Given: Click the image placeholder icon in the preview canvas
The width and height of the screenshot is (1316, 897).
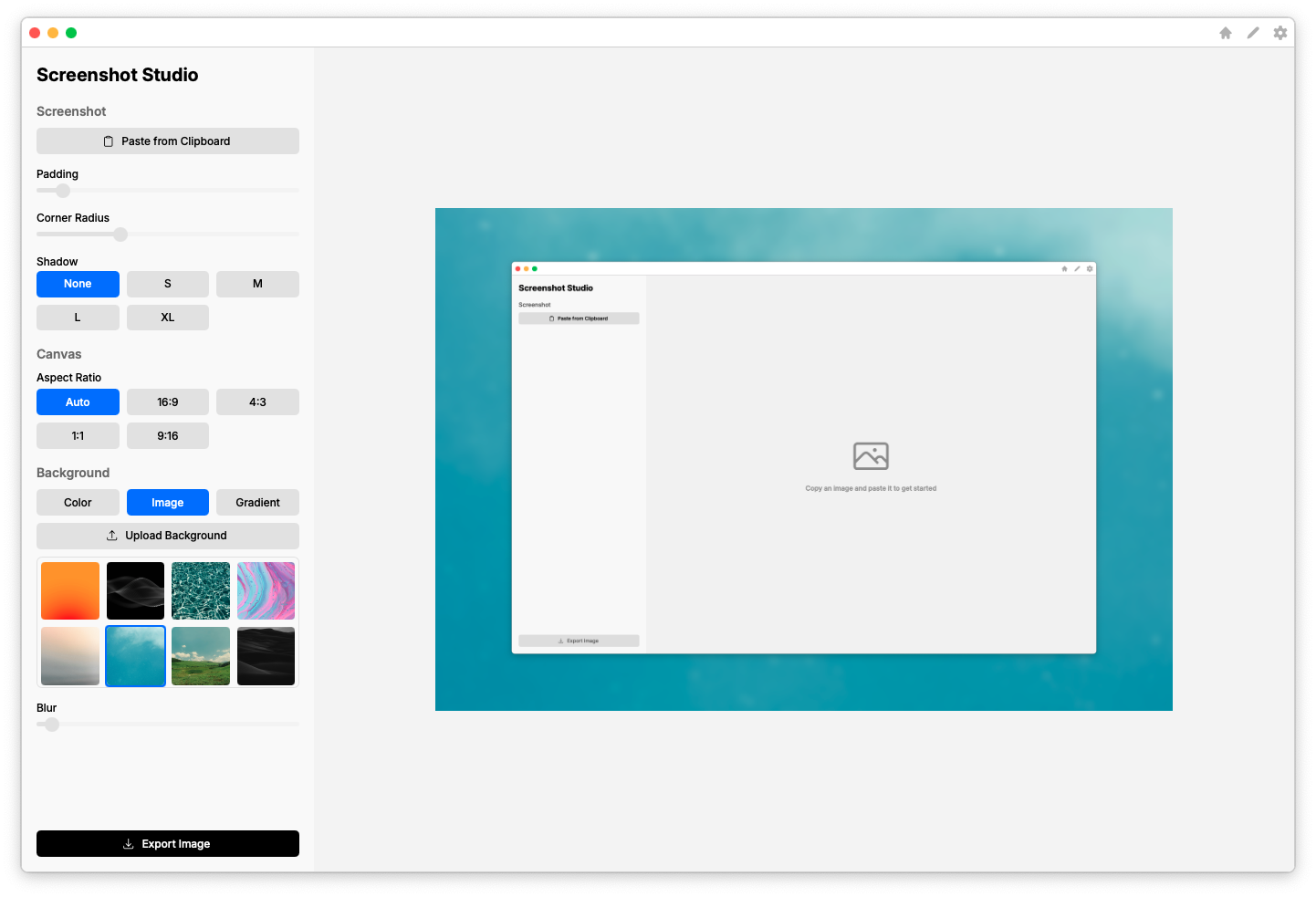Looking at the screenshot, I should [x=871, y=456].
